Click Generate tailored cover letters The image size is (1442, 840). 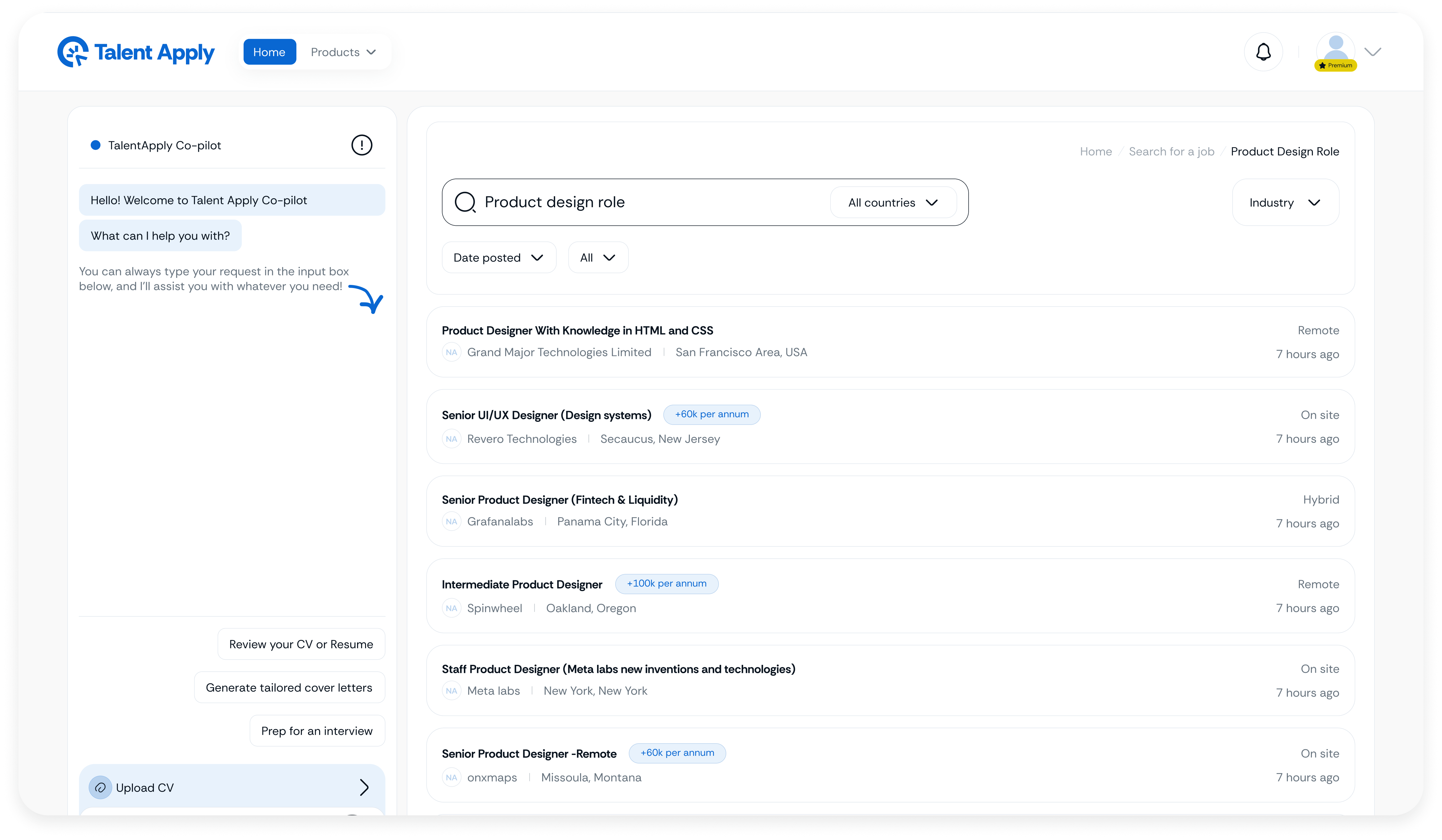pos(289,687)
